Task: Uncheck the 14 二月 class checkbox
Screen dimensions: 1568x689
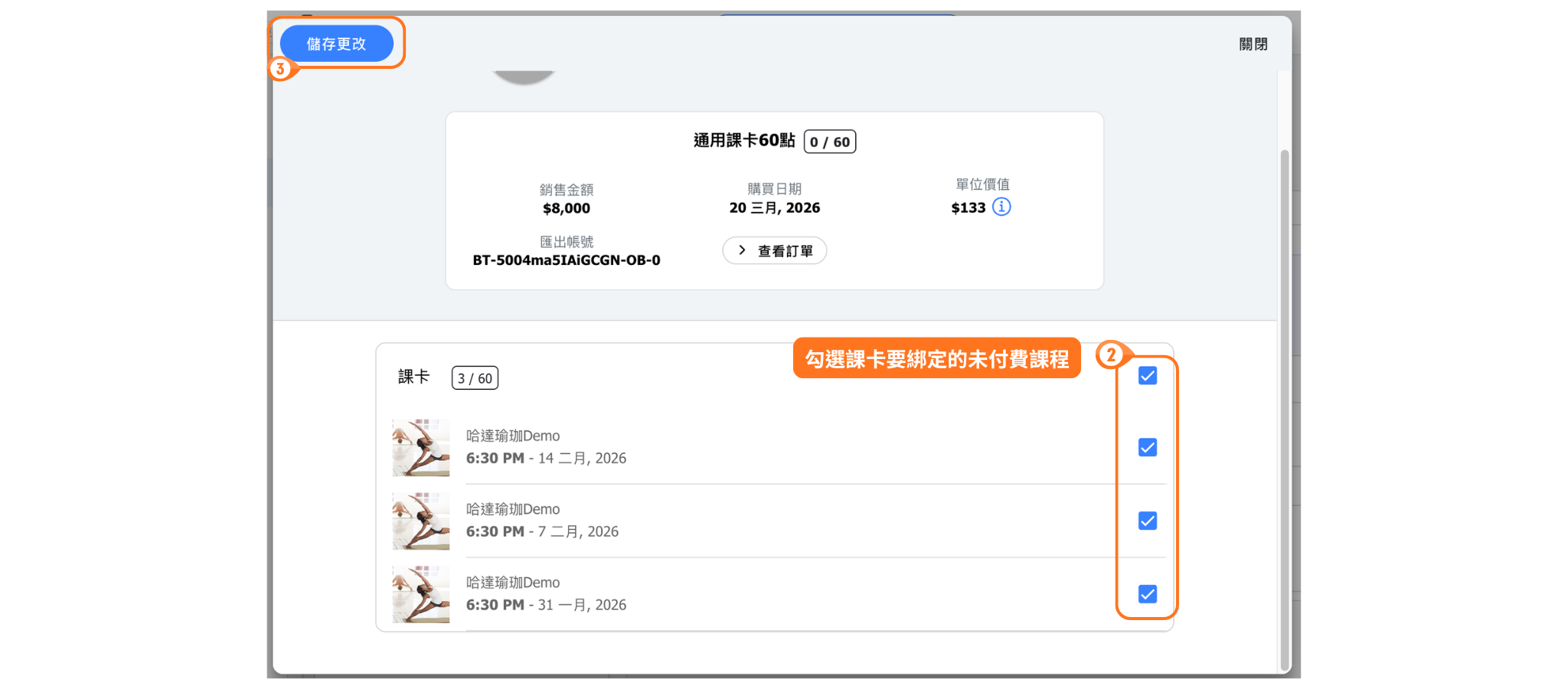Action: 1147,447
